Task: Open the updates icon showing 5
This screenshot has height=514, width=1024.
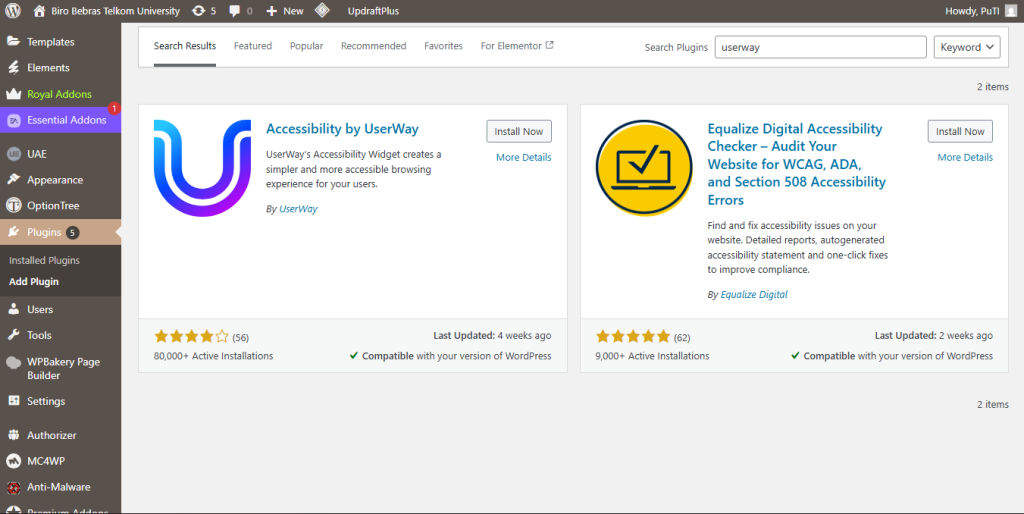Action: point(199,10)
